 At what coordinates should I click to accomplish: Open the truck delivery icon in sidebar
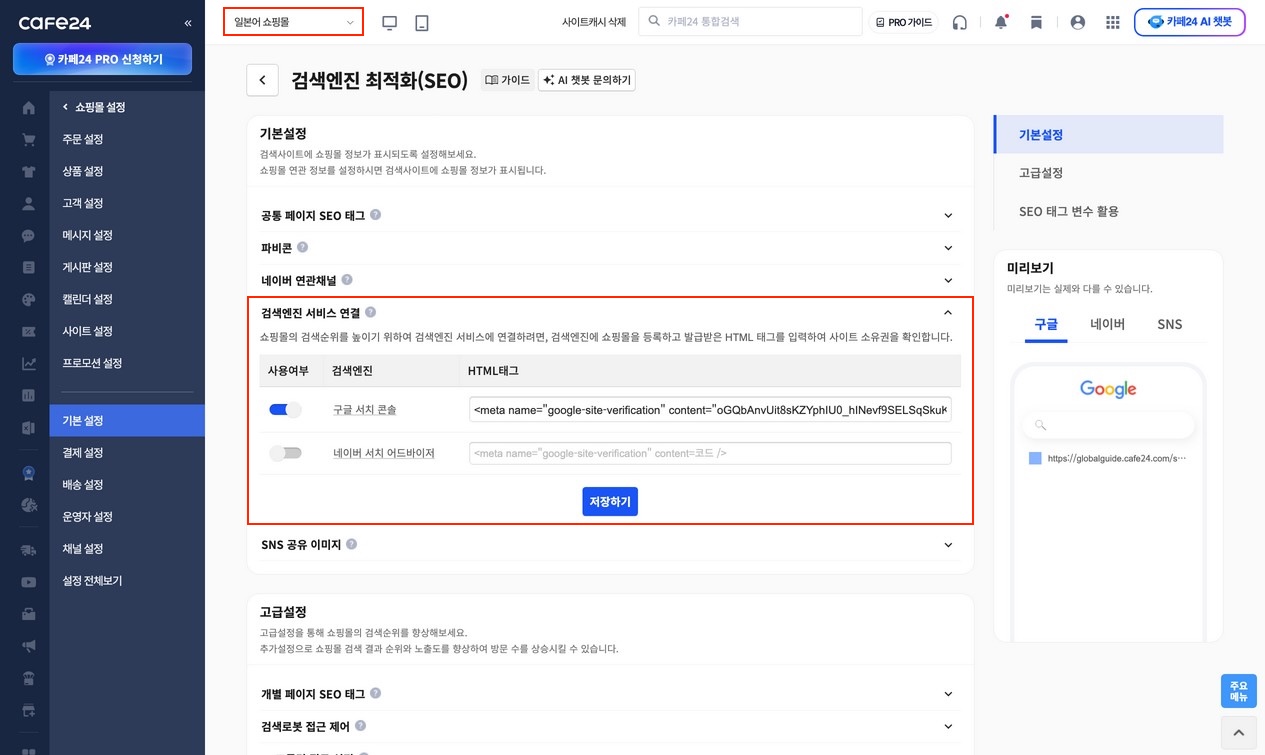click(28, 549)
